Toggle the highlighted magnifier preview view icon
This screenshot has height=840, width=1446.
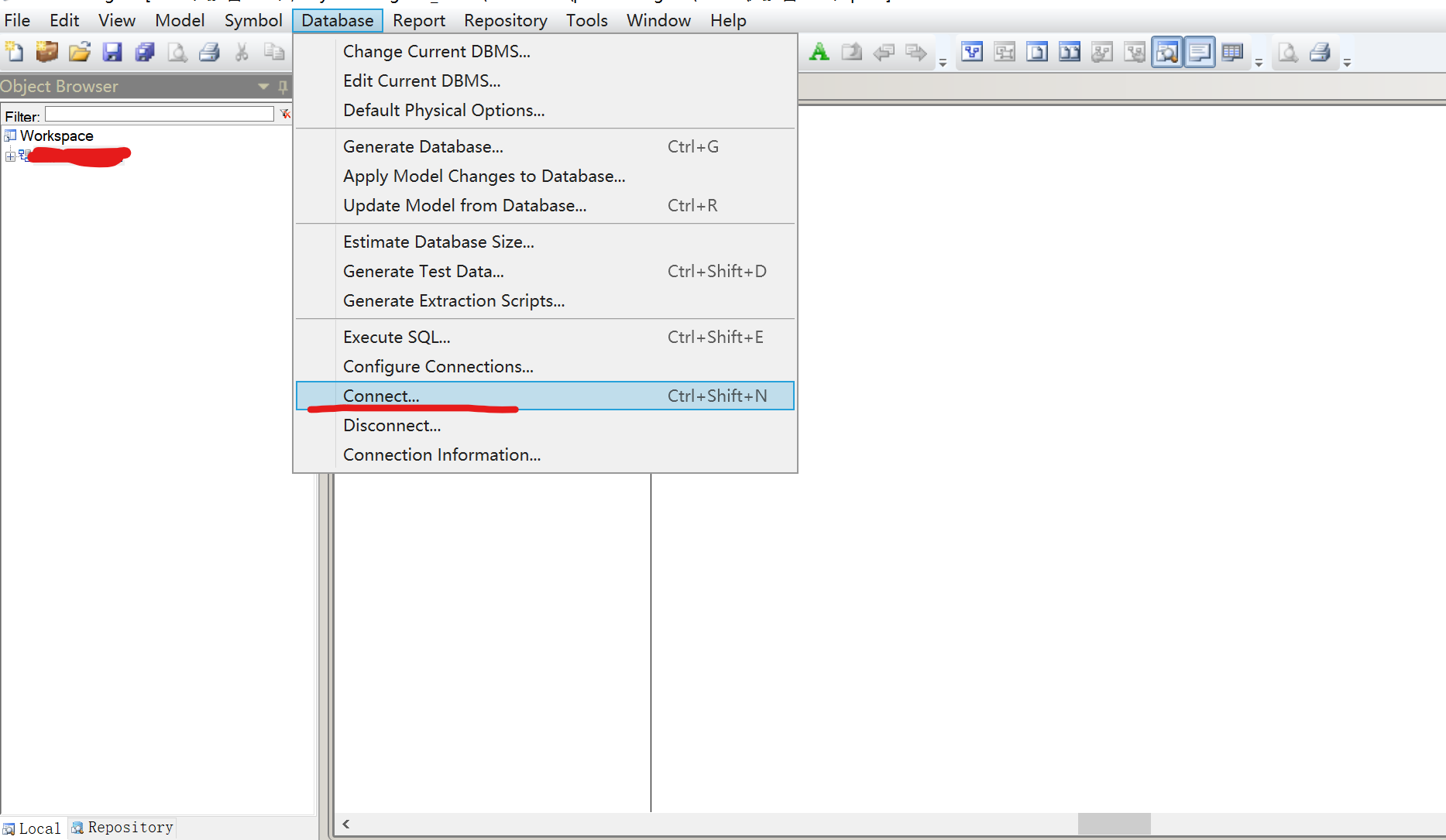[x=1167, y=52]
